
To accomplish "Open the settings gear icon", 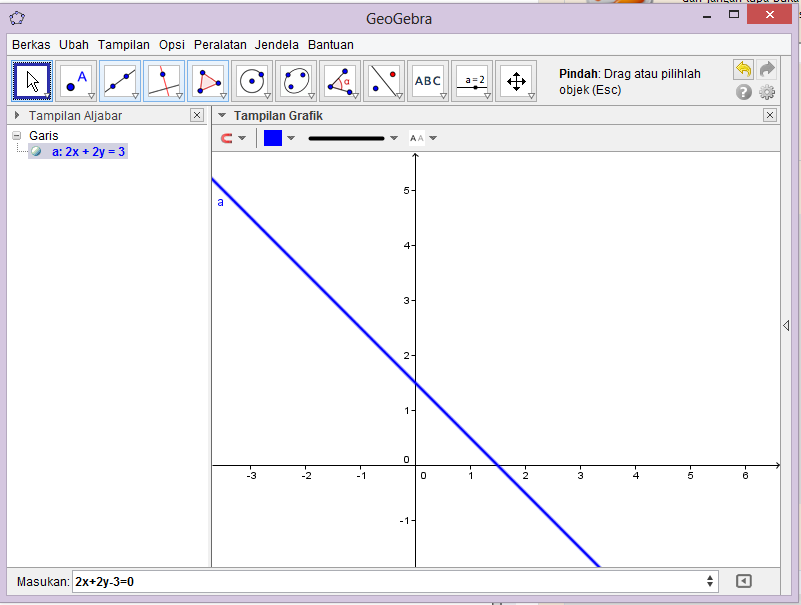I will (767, 92).
